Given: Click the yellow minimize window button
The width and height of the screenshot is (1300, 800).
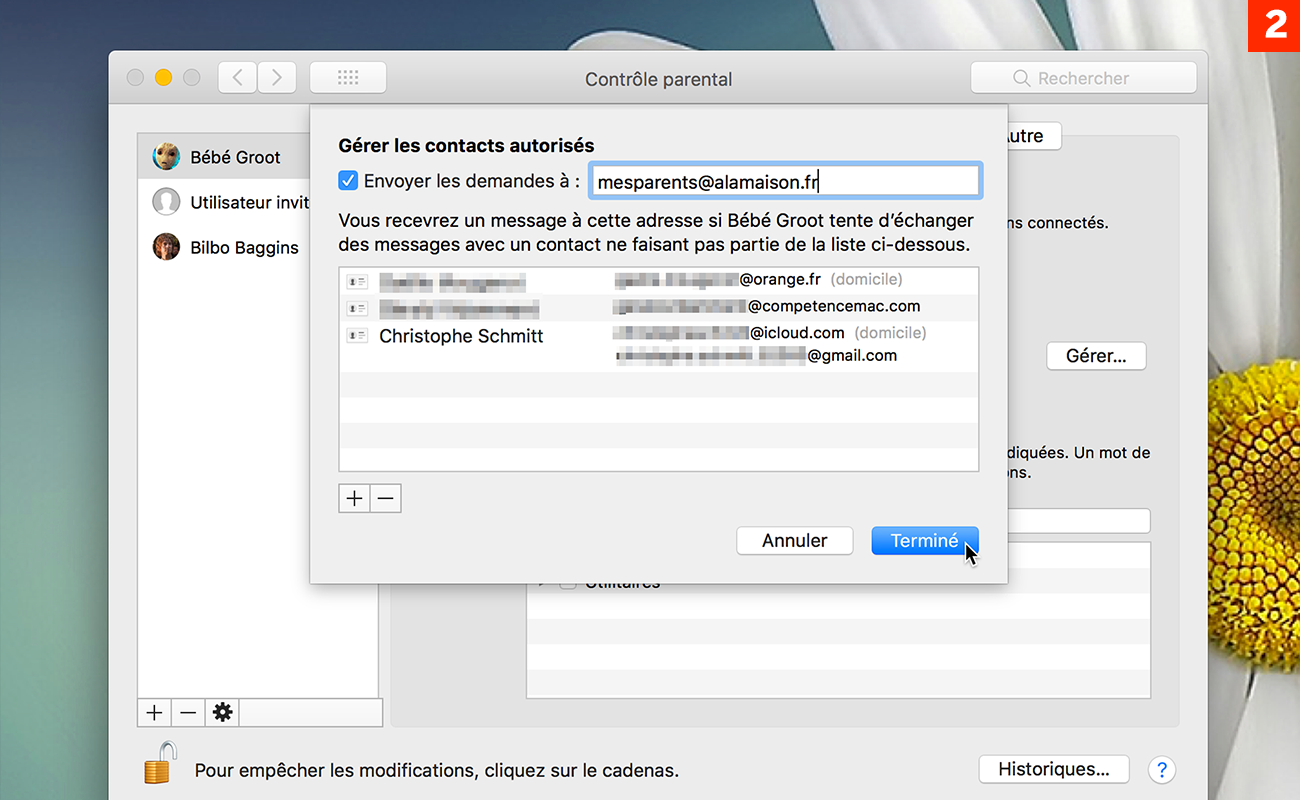Looking at the screenshot, I should [x=163, y=78].
